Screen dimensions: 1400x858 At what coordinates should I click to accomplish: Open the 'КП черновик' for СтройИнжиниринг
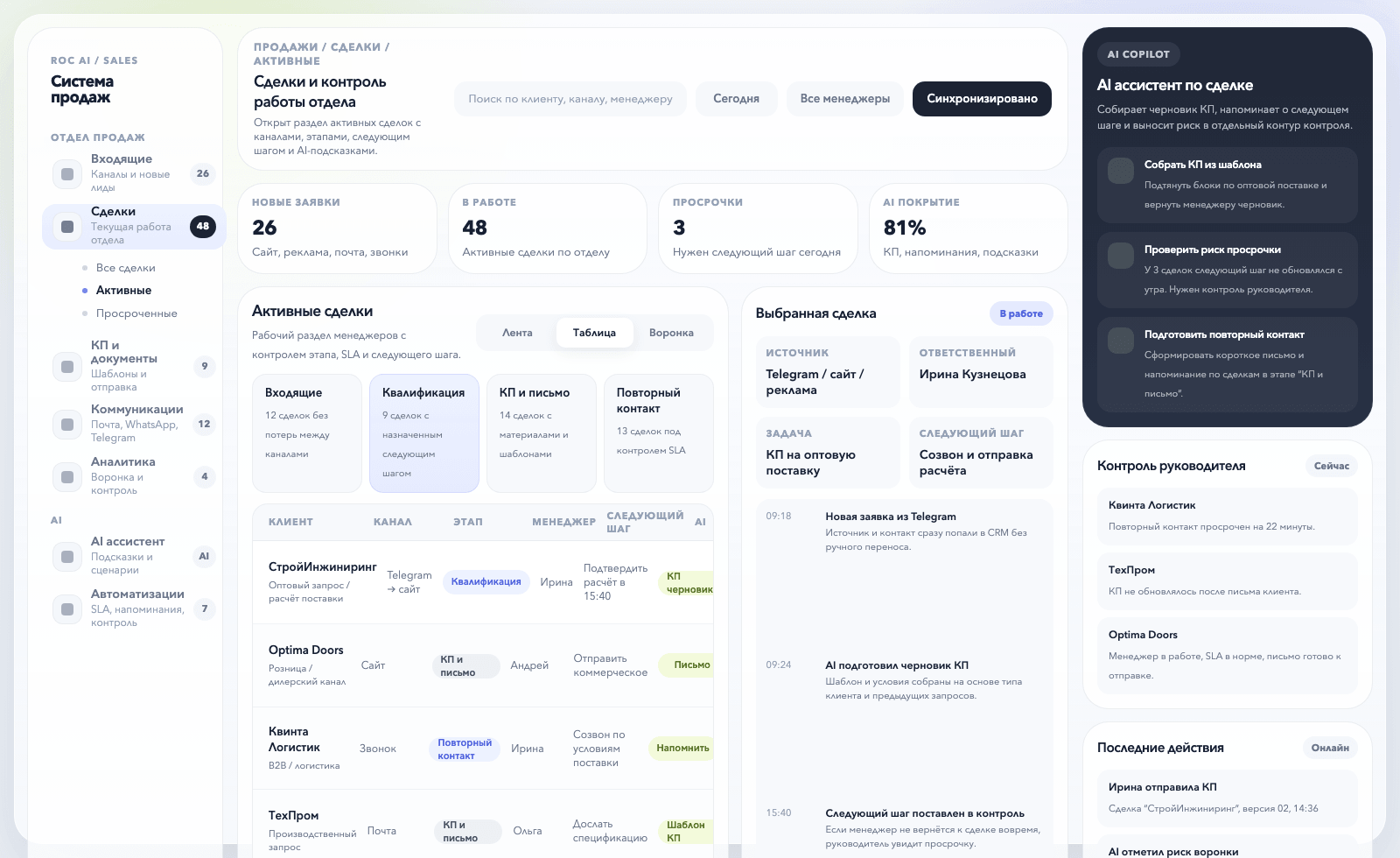pos(689,581)
